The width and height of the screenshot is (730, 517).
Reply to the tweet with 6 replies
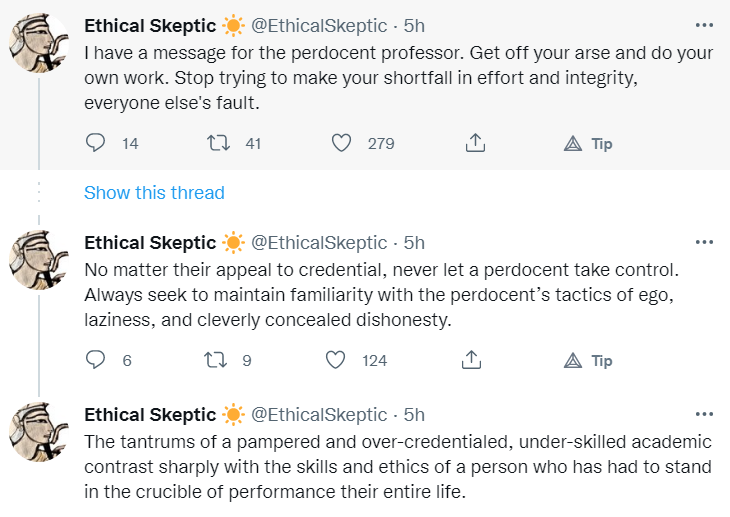click(x=96, y=361)
